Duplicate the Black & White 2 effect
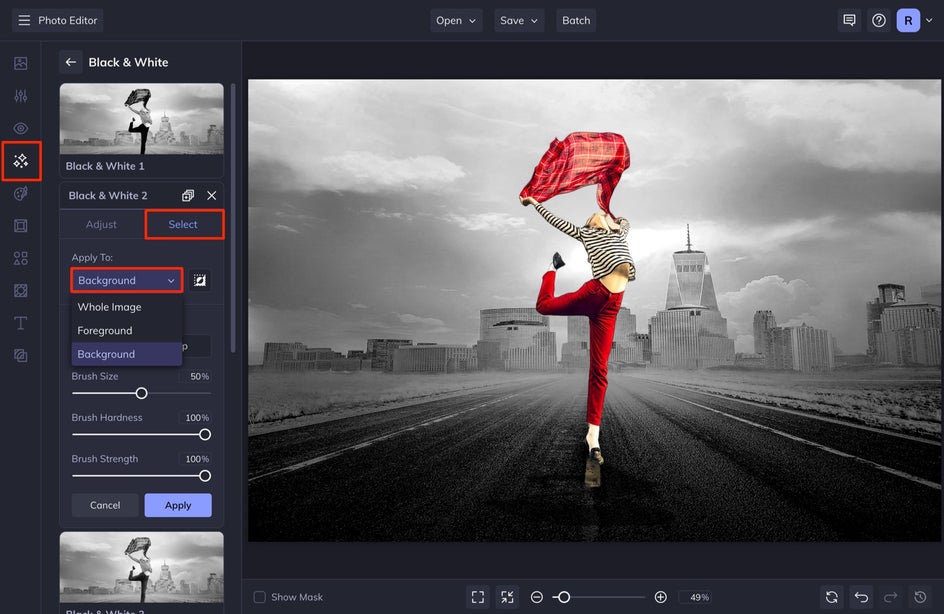The width and height of the screenshot is (944, 614). pyautogui.click(x=188, y=196)
